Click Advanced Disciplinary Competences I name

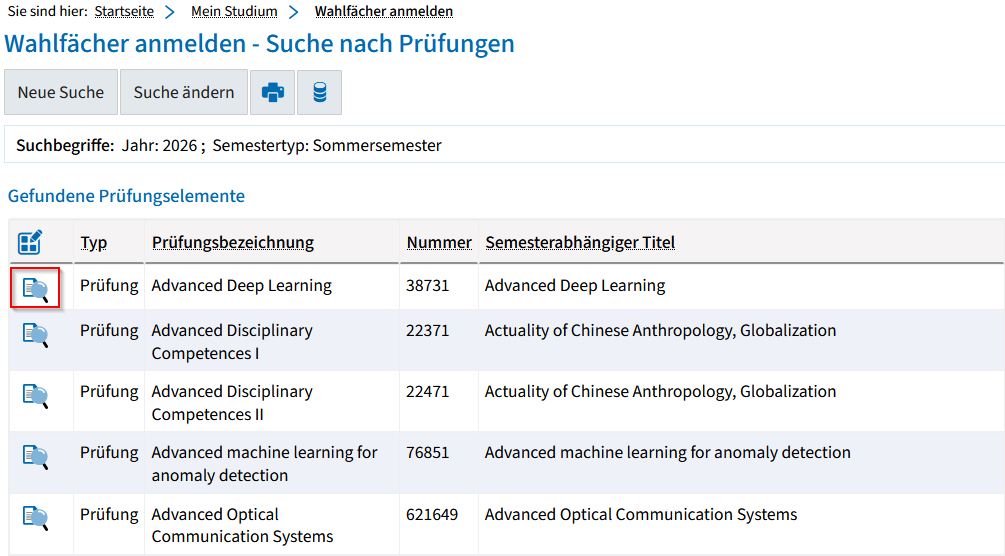pos(232,342)
